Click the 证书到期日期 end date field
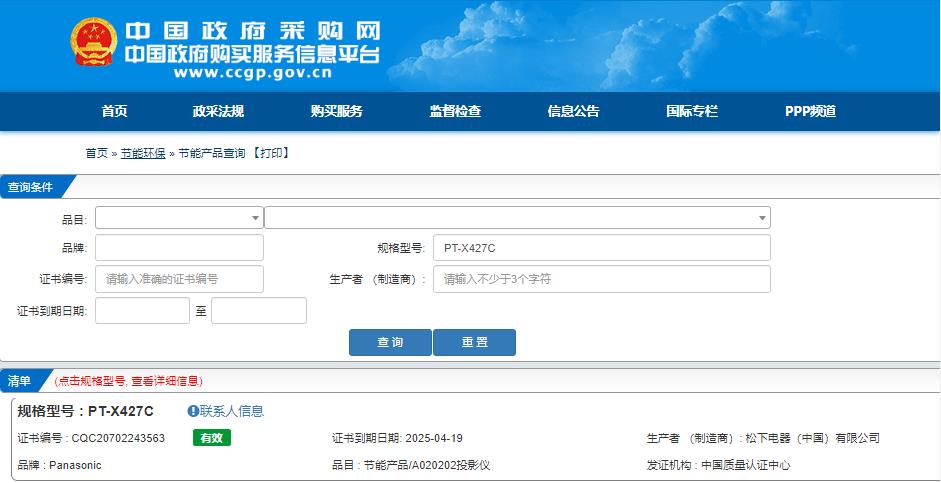941x483 pixels. coord(259,310)
